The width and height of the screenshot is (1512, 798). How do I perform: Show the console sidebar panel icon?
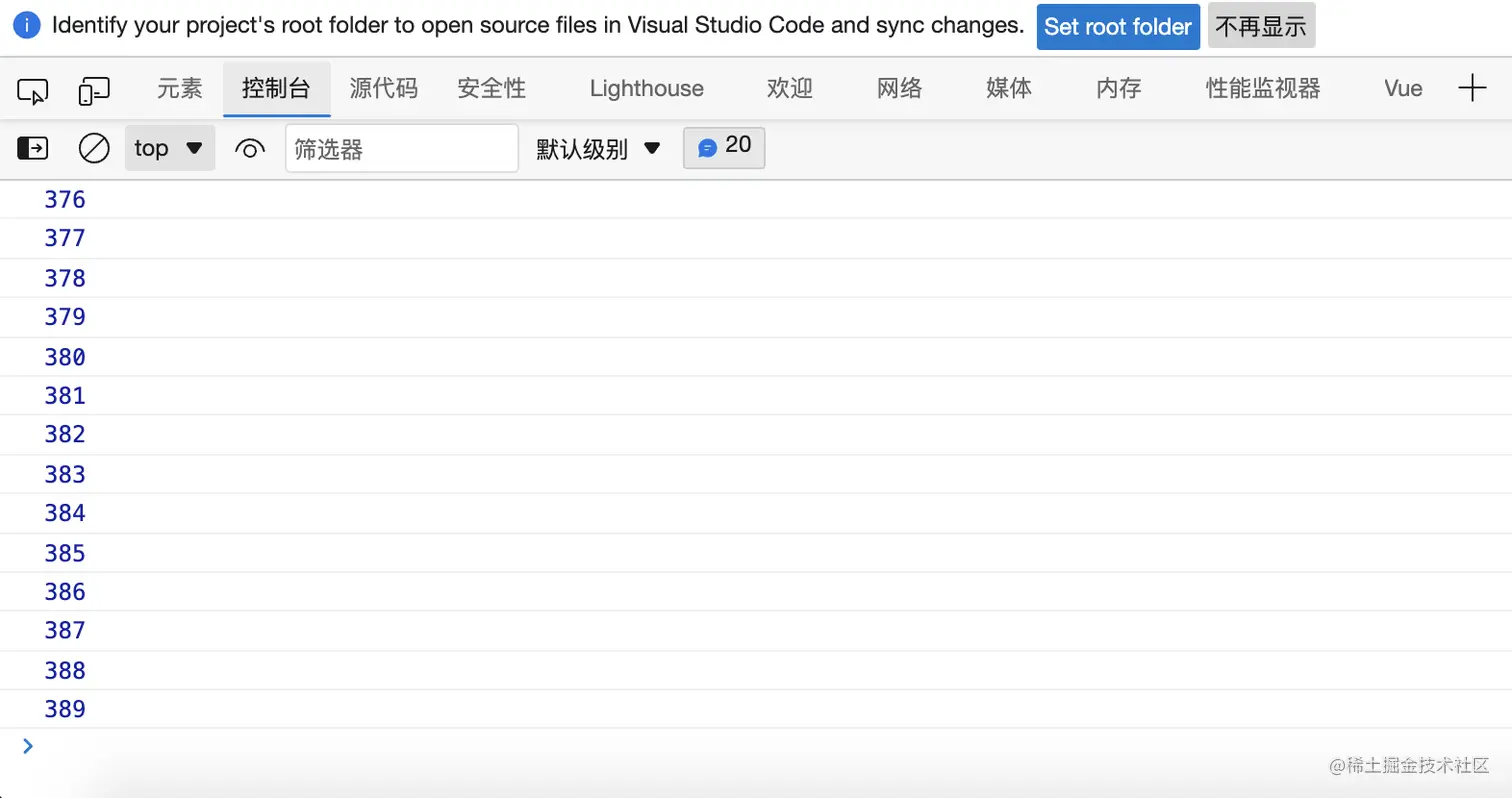32,149
